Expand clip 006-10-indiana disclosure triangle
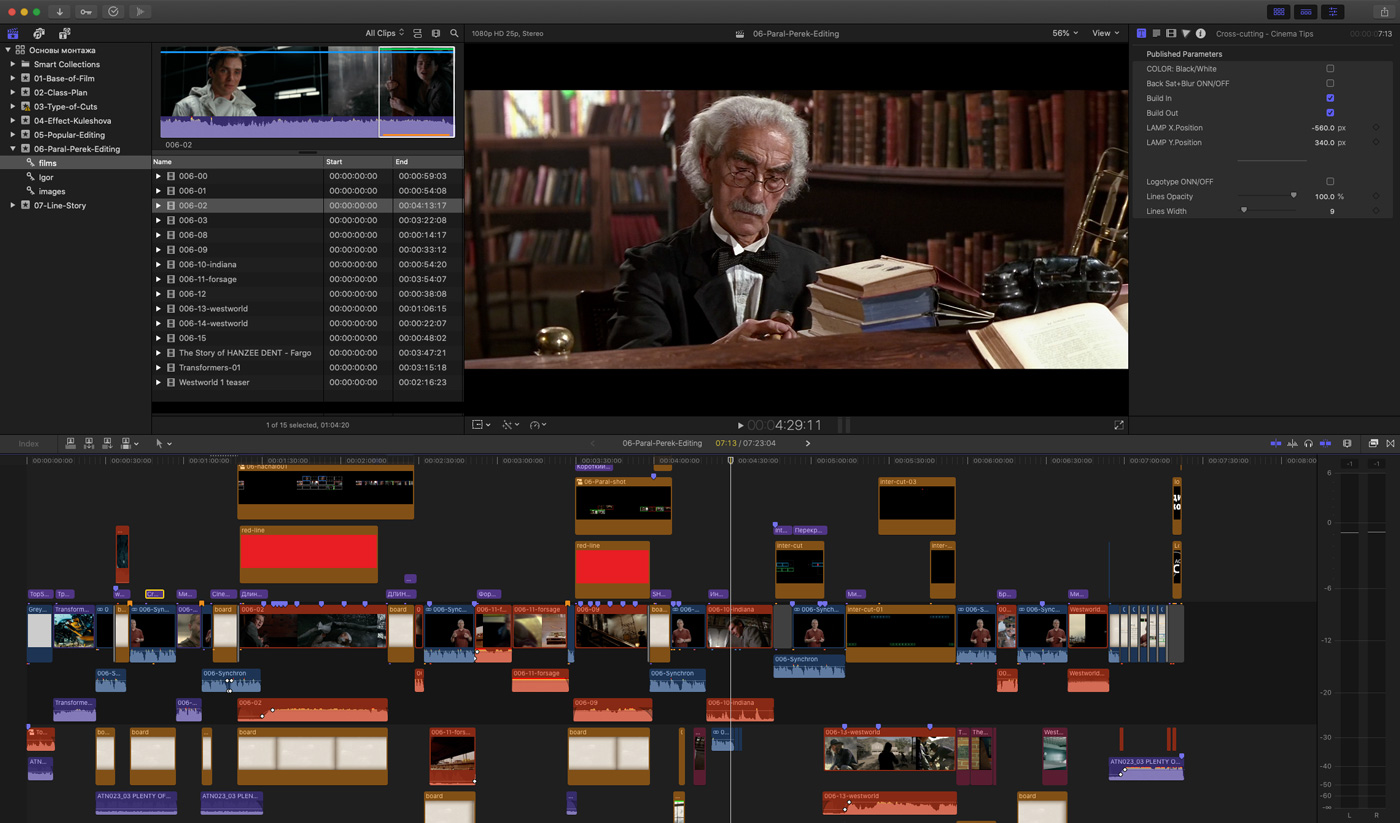 point(158,265)
